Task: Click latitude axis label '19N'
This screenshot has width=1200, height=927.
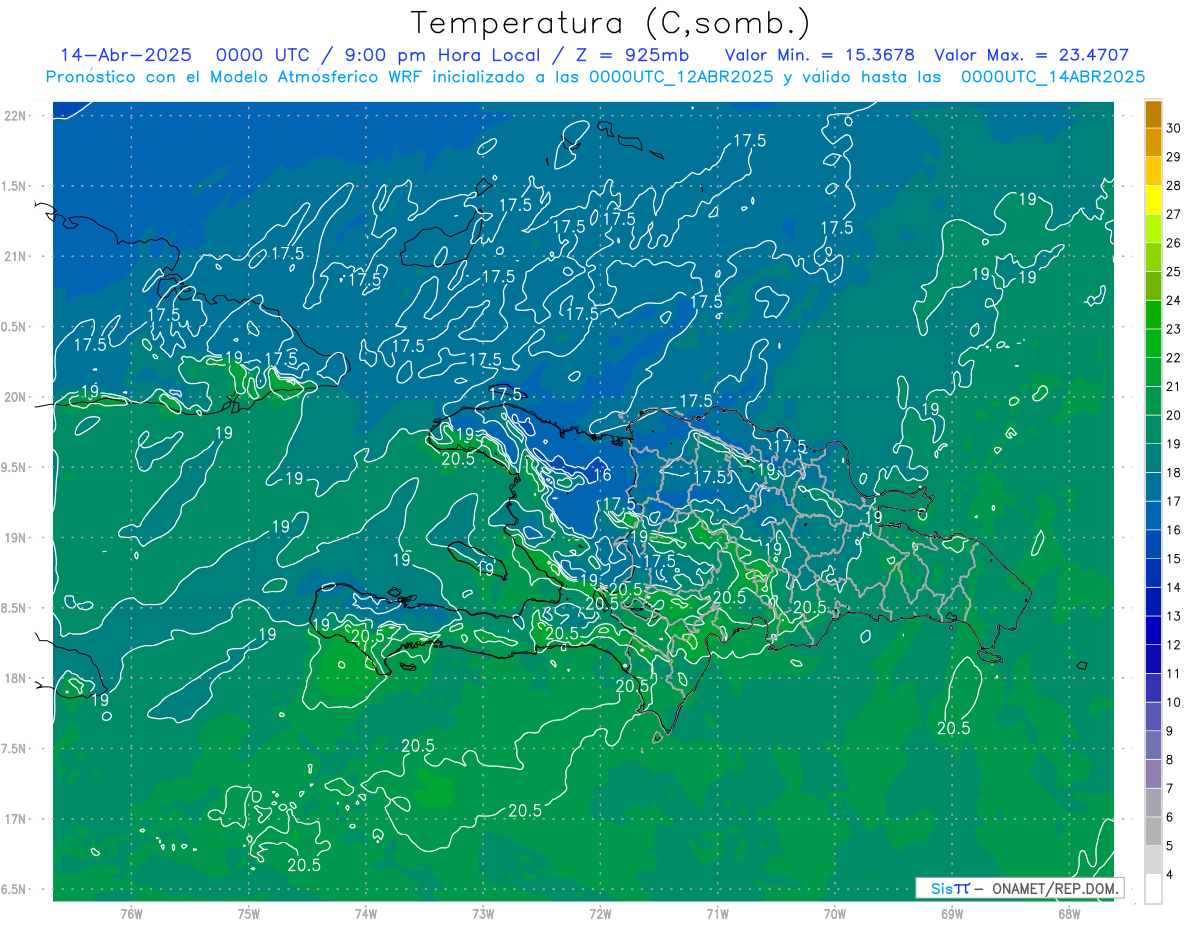Action: coord(17,537)
